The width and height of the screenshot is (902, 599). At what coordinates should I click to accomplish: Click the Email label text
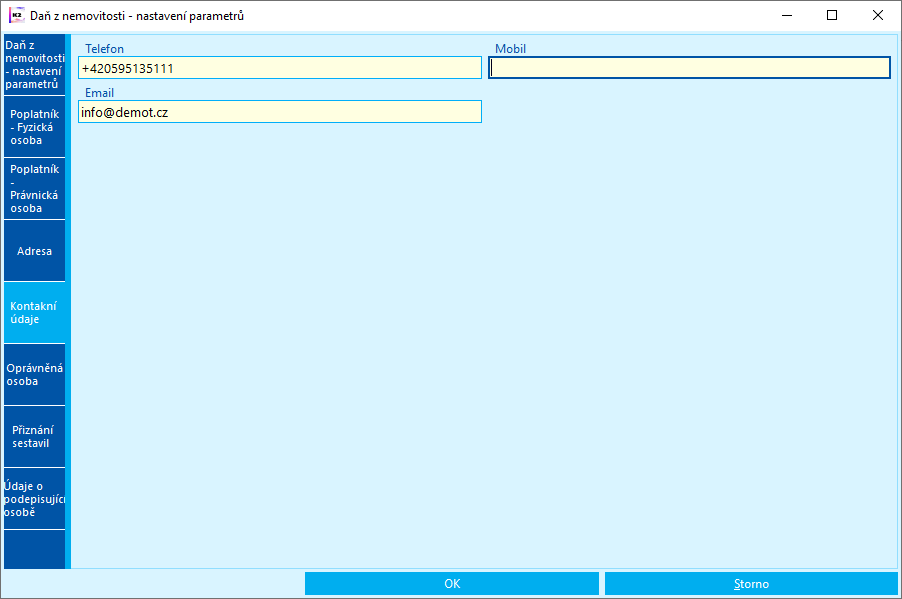[x=100, y=93]
